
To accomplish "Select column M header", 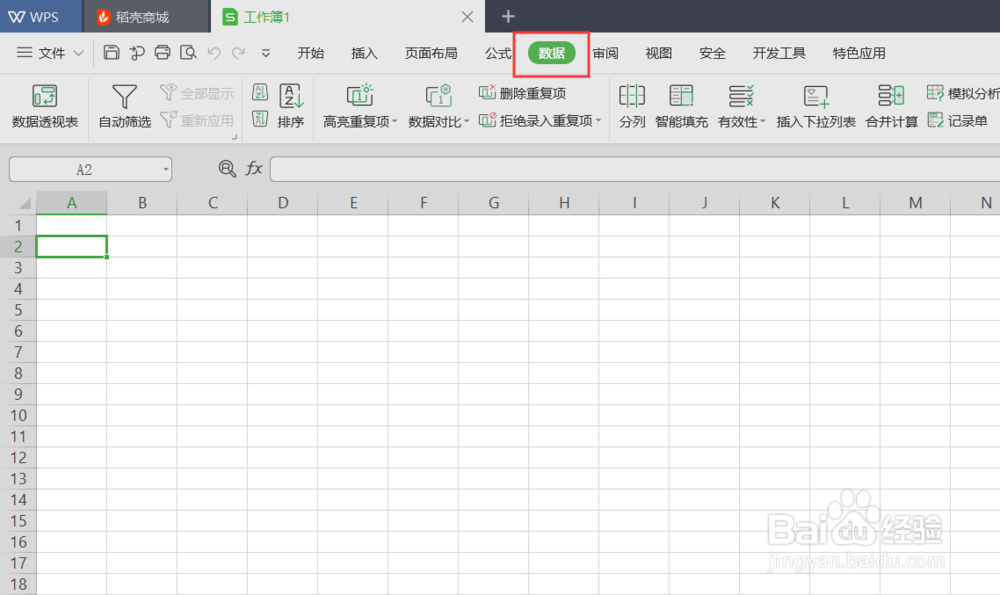I will (x=915, y=203).
